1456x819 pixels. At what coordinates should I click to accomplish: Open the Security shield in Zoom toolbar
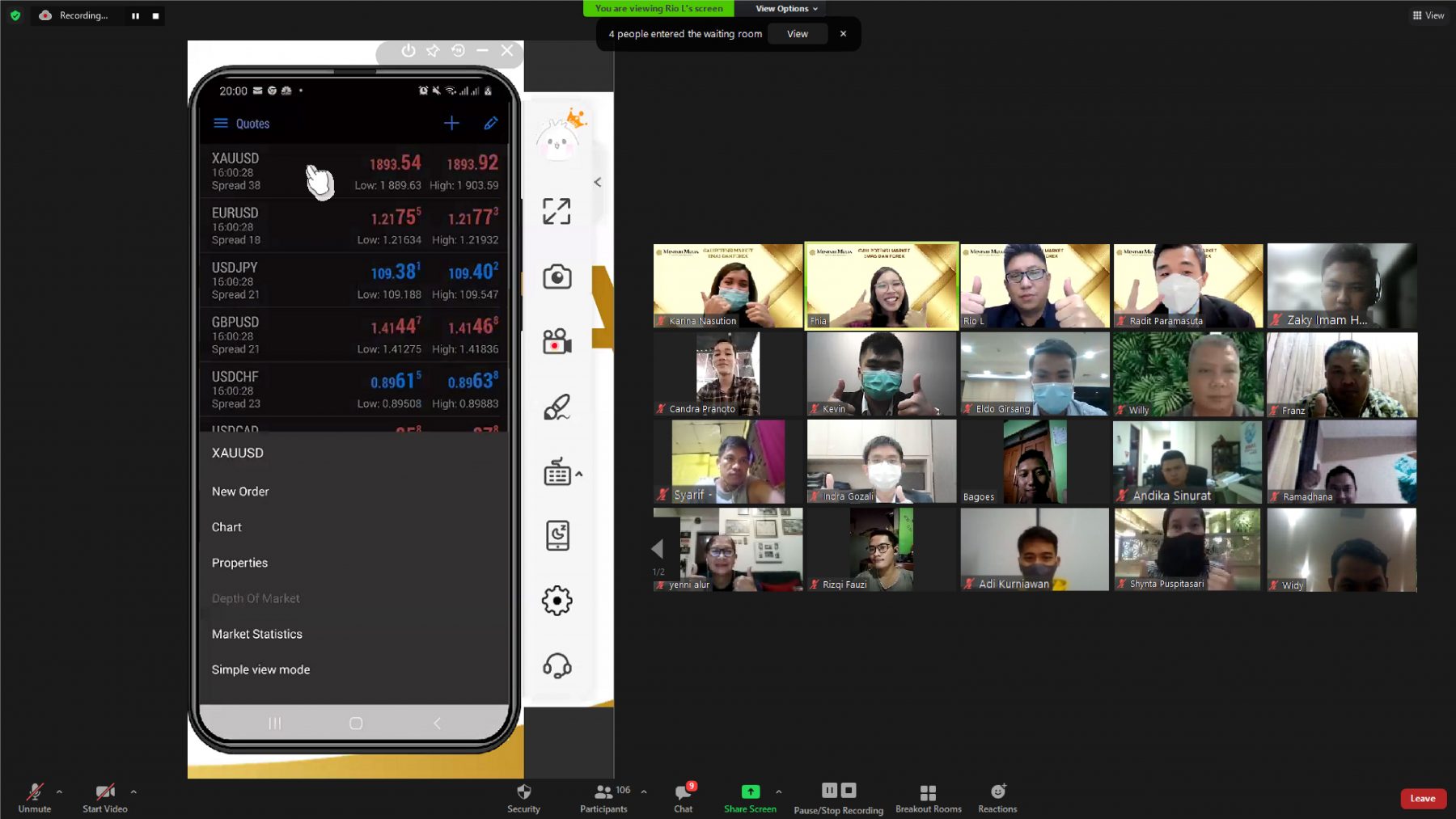coord(523,797)
